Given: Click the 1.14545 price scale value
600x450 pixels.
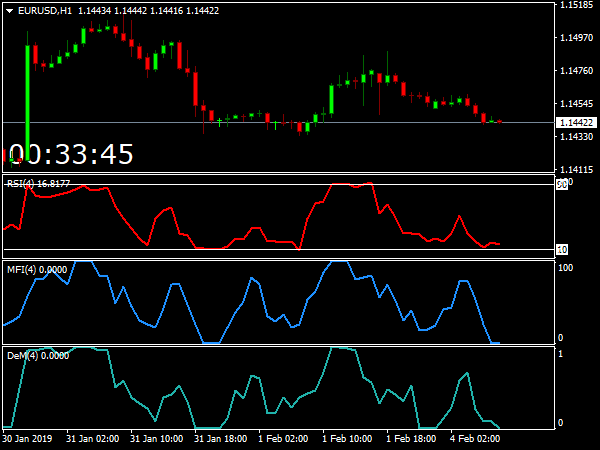Looking at the screenshot, I should (576, 104).
